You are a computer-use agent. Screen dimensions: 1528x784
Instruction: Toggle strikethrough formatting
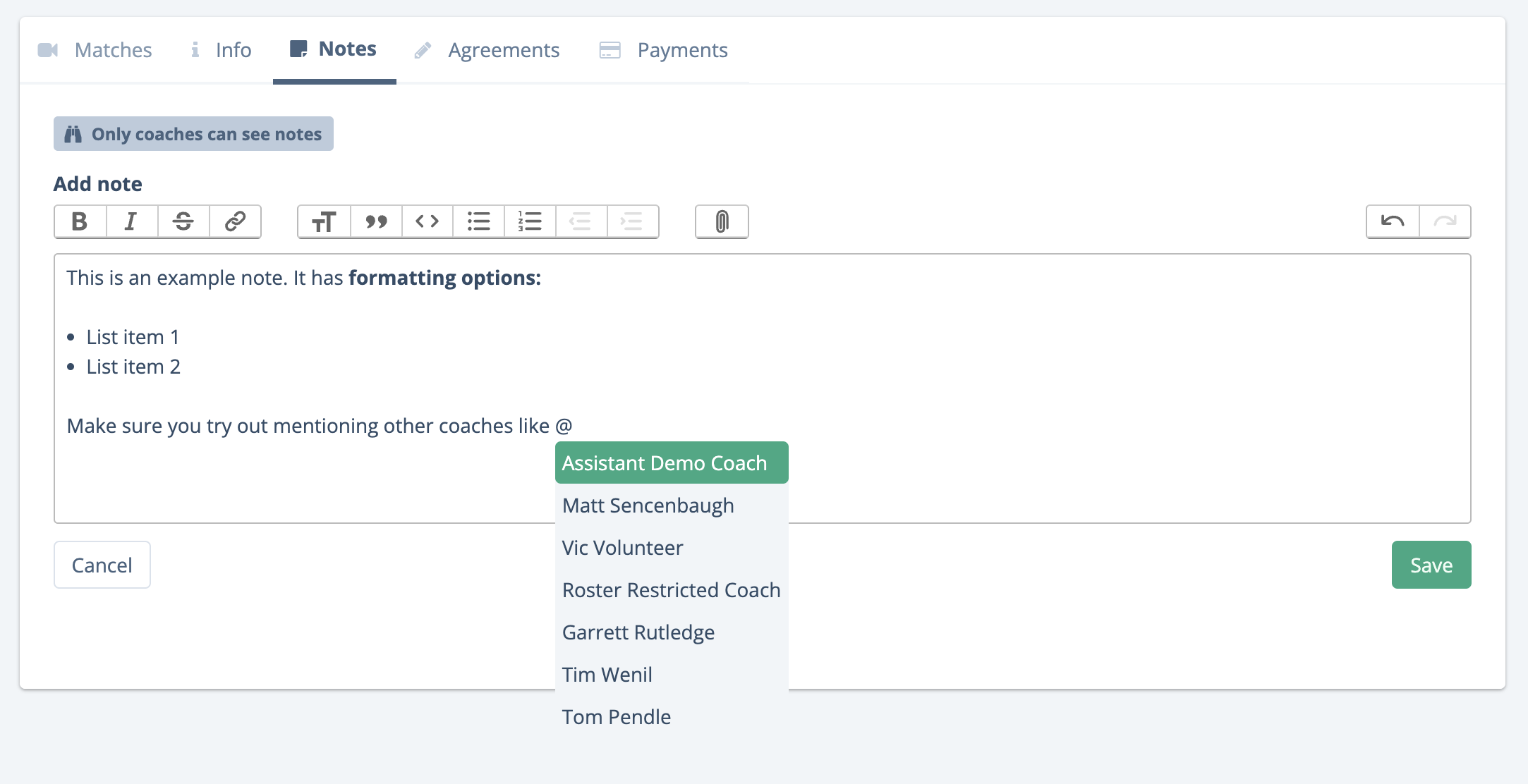pyautogui.click(x=183, y=221)
